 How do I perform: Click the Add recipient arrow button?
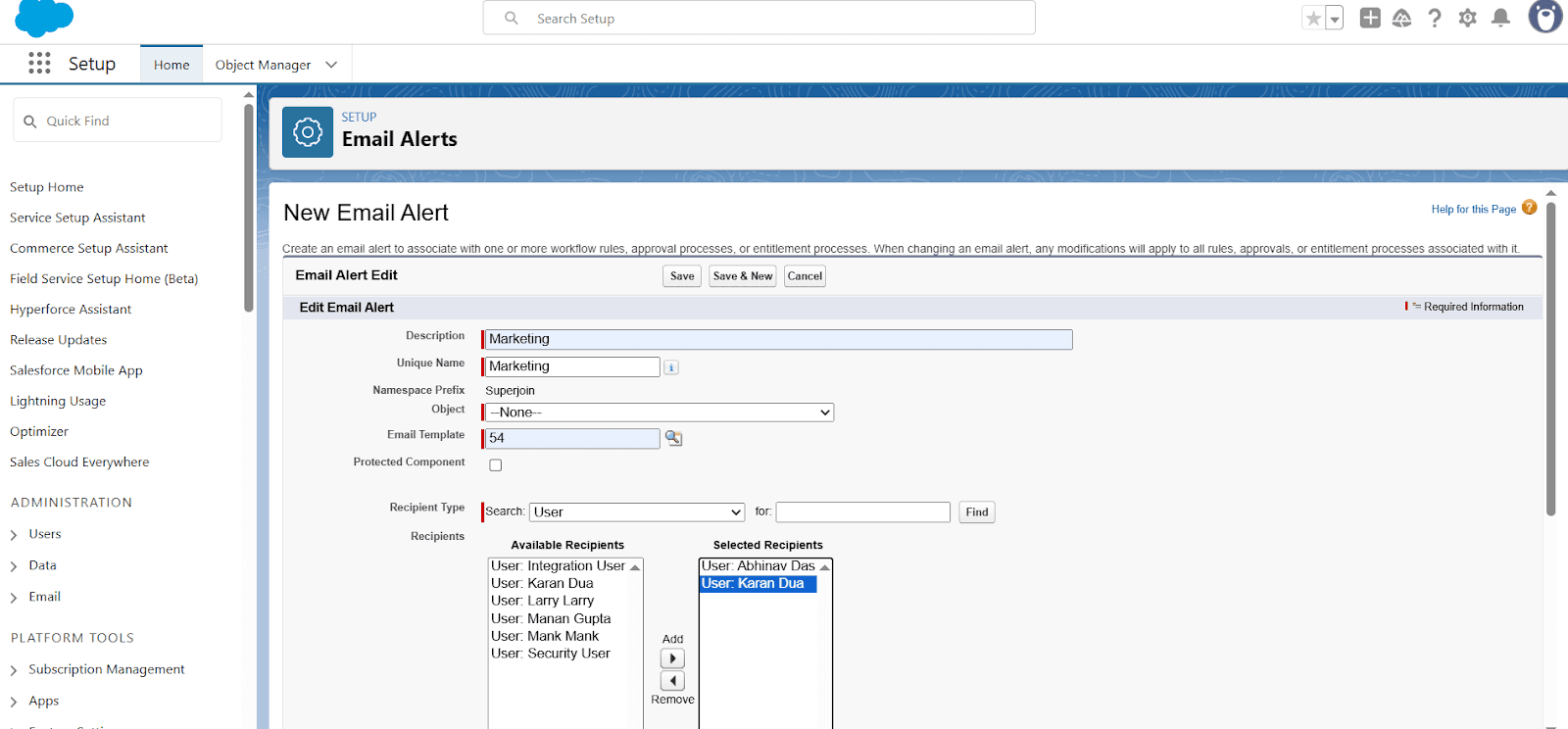[x=672, y=658]
